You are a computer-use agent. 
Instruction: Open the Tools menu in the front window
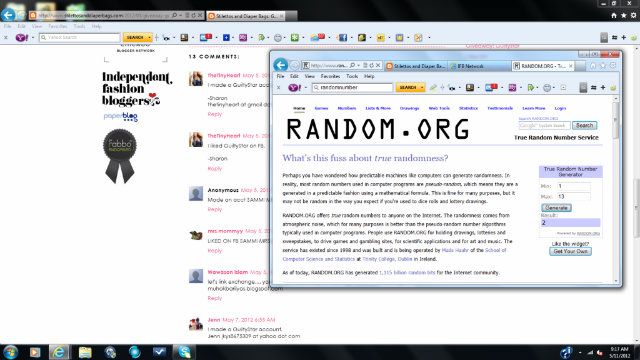pyautogui.click(x=352, y=76)
